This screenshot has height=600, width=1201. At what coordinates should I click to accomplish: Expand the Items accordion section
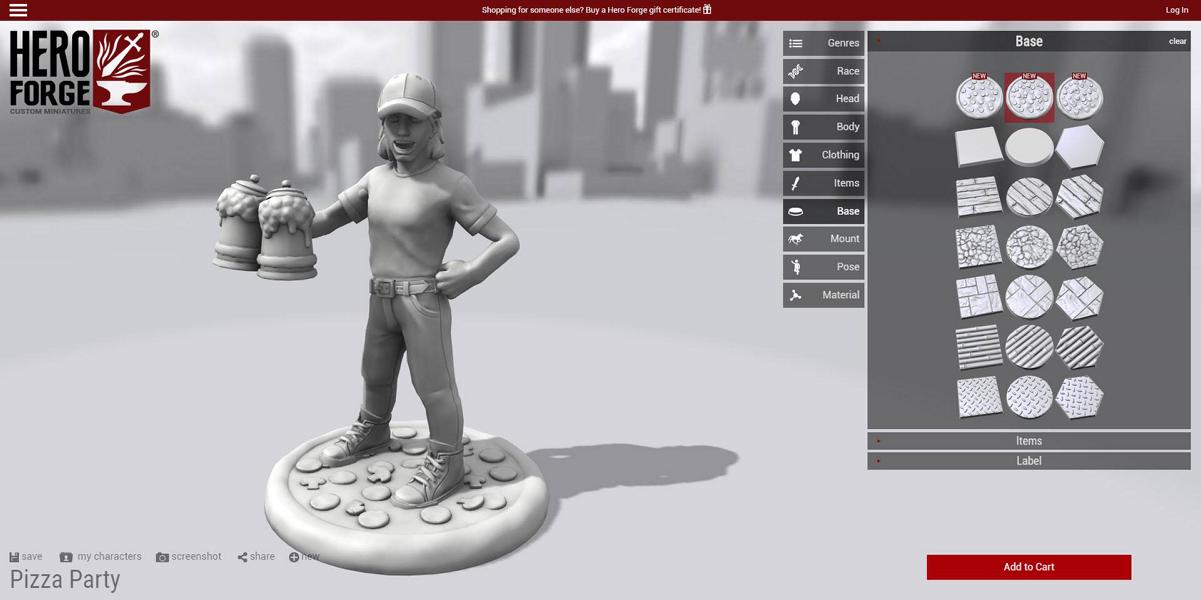tap(1029, 441)
